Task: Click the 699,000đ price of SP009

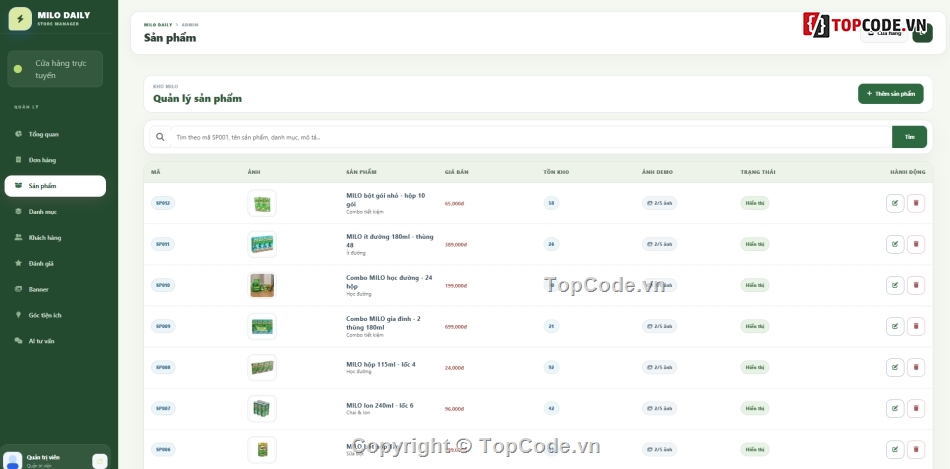Action: click(x=456, y=327)
